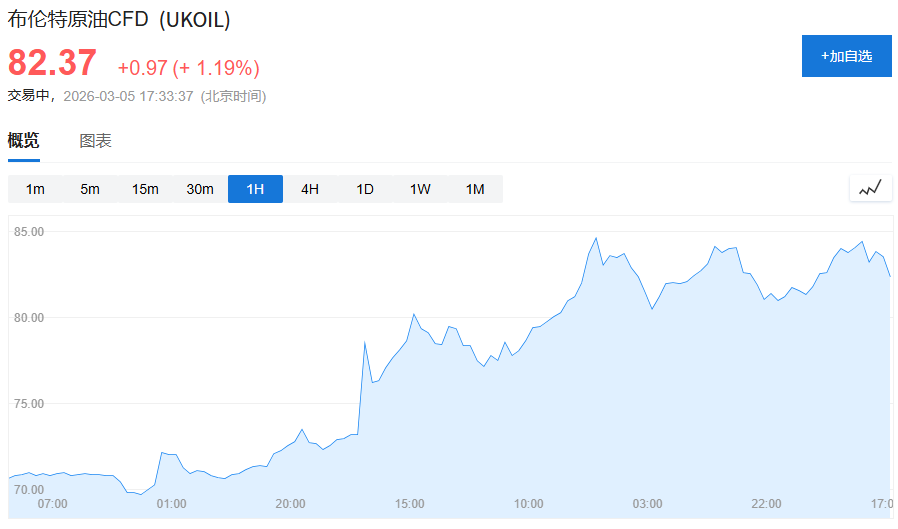
Task: Select the active 1H interval button
Action: 255,189
